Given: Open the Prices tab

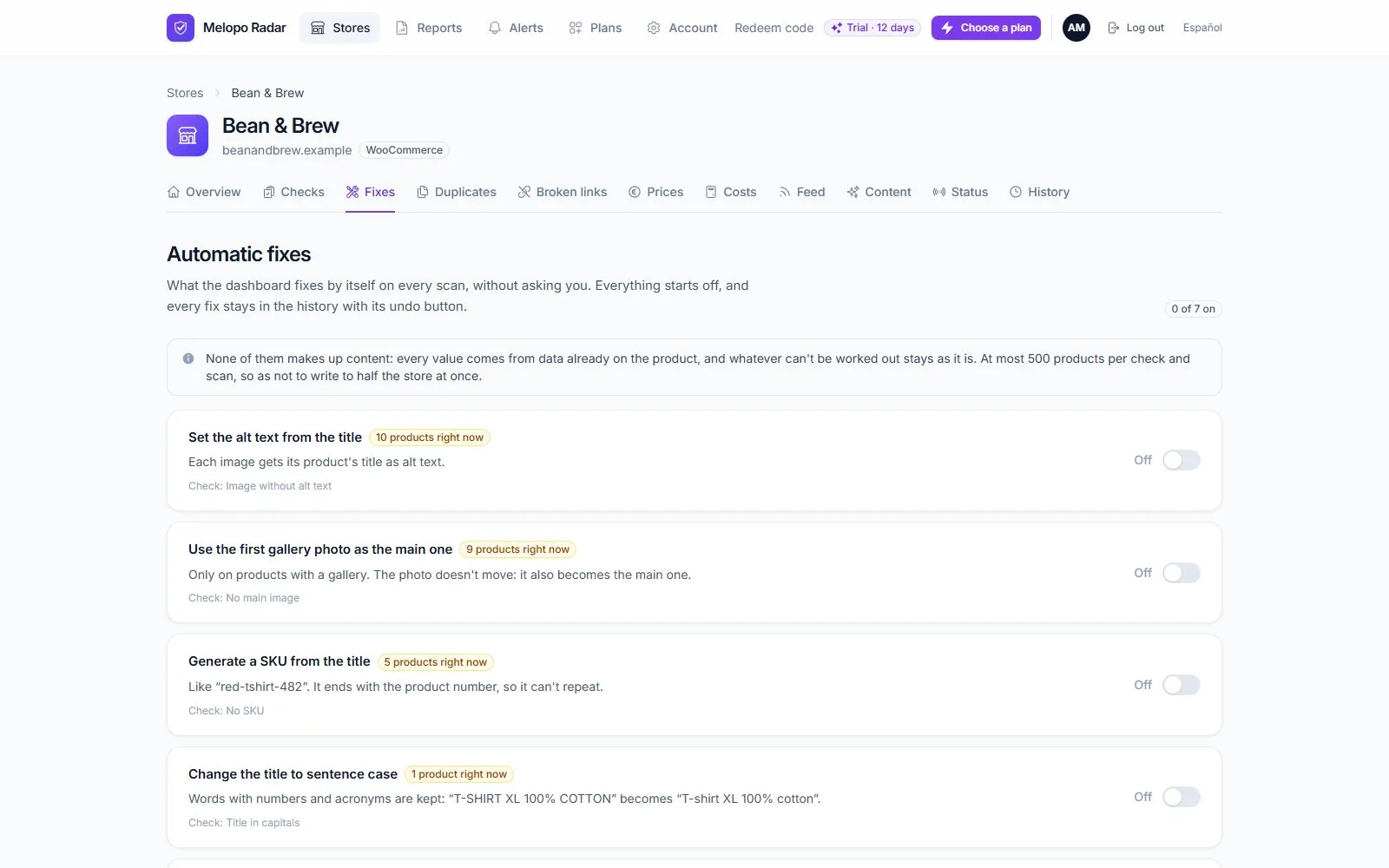Looking at the screenshot, I should click(x=656, y=192).
